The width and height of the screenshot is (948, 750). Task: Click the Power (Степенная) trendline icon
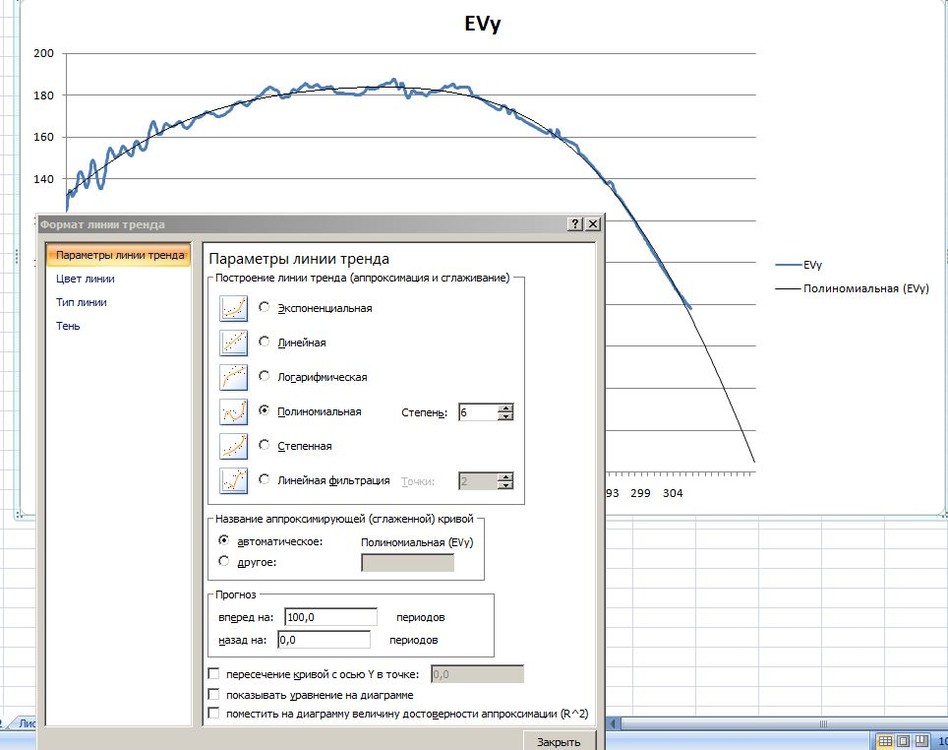[233, 446]
